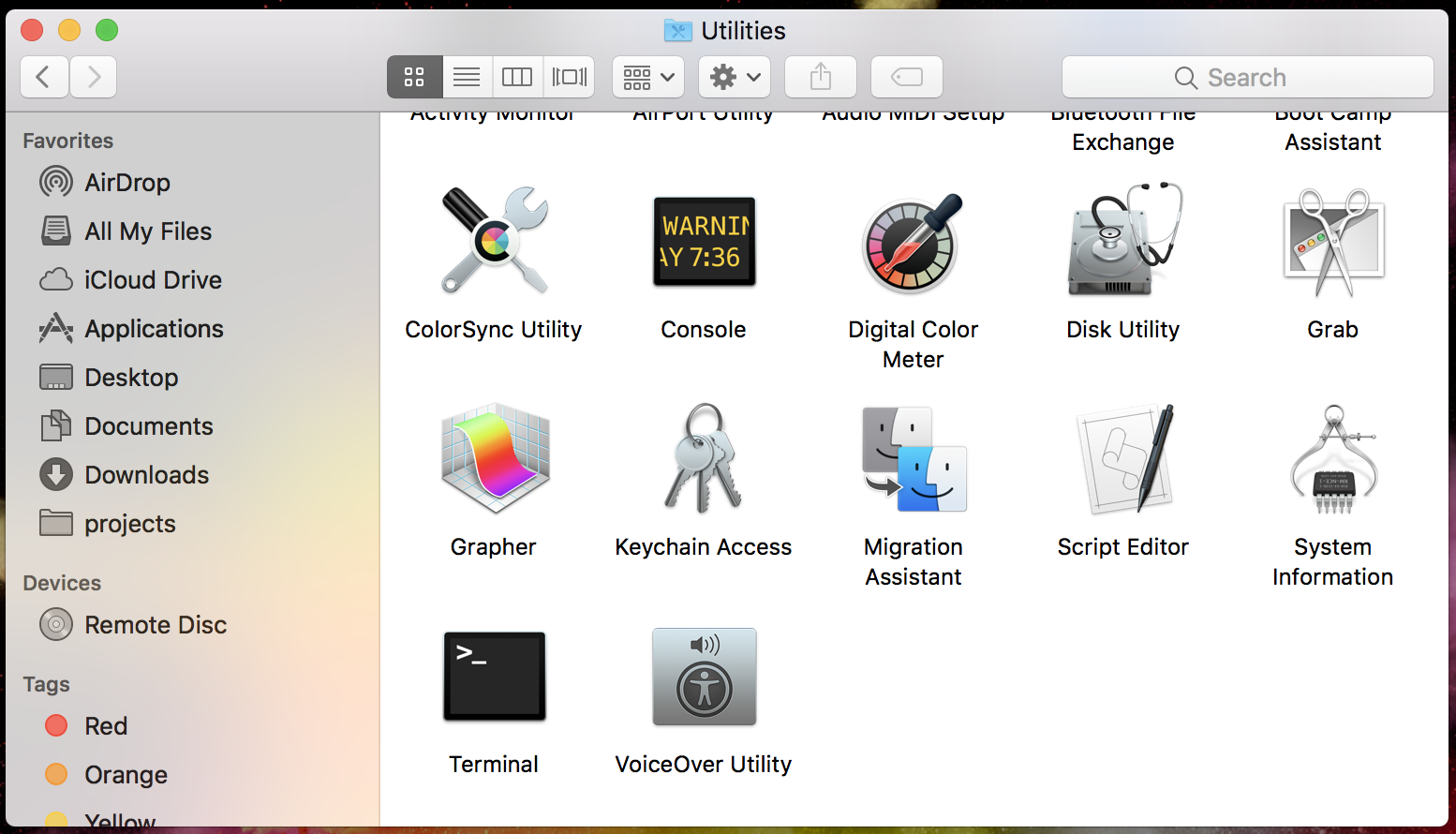Screen dimensions: 1456x834
Task: Open the Action gear menu
Action: click(735, 77)
